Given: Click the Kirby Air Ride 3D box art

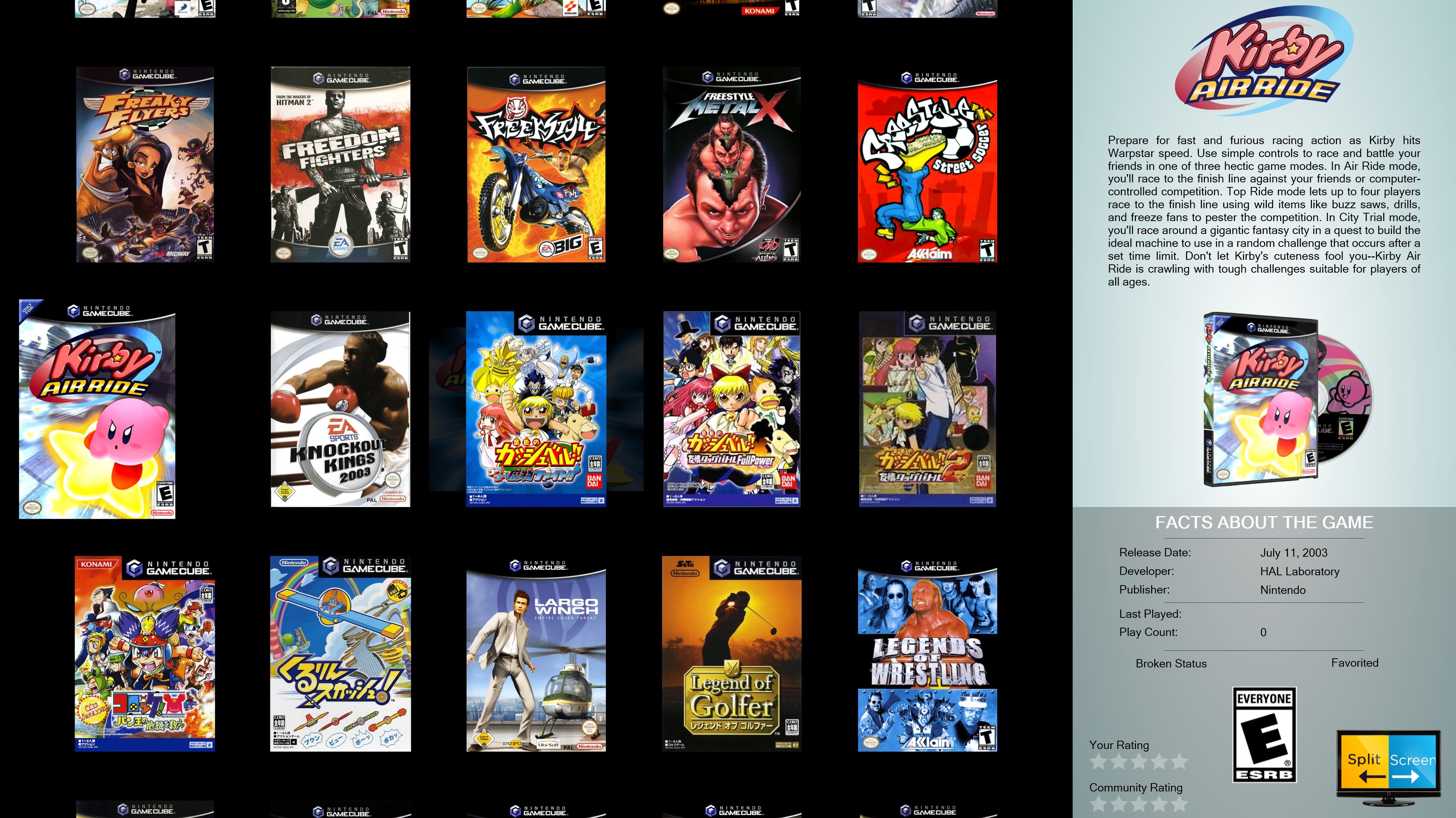Looking at the screenshot, I should (1261, 400).
